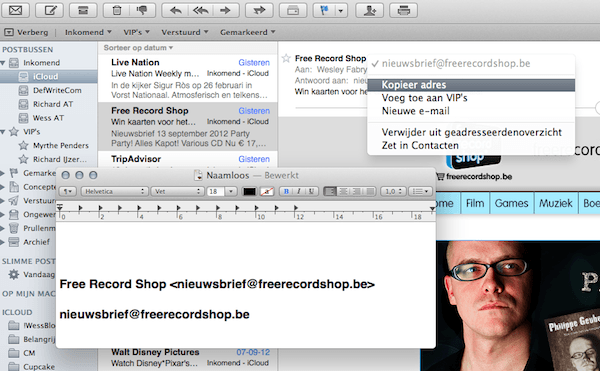Click the font size field showing 18

click(215, 191)
